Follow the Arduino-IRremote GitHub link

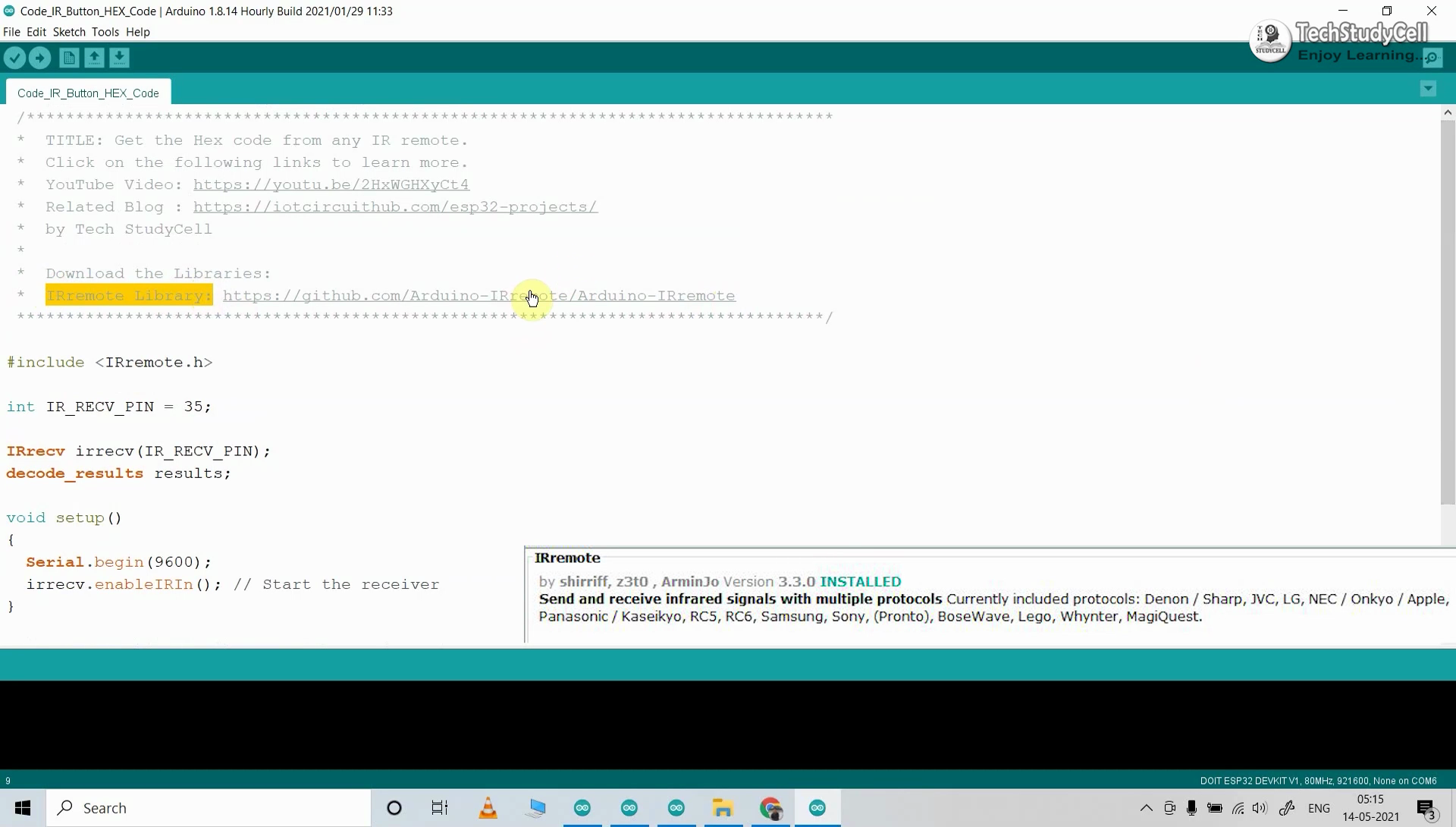[478, 296]
